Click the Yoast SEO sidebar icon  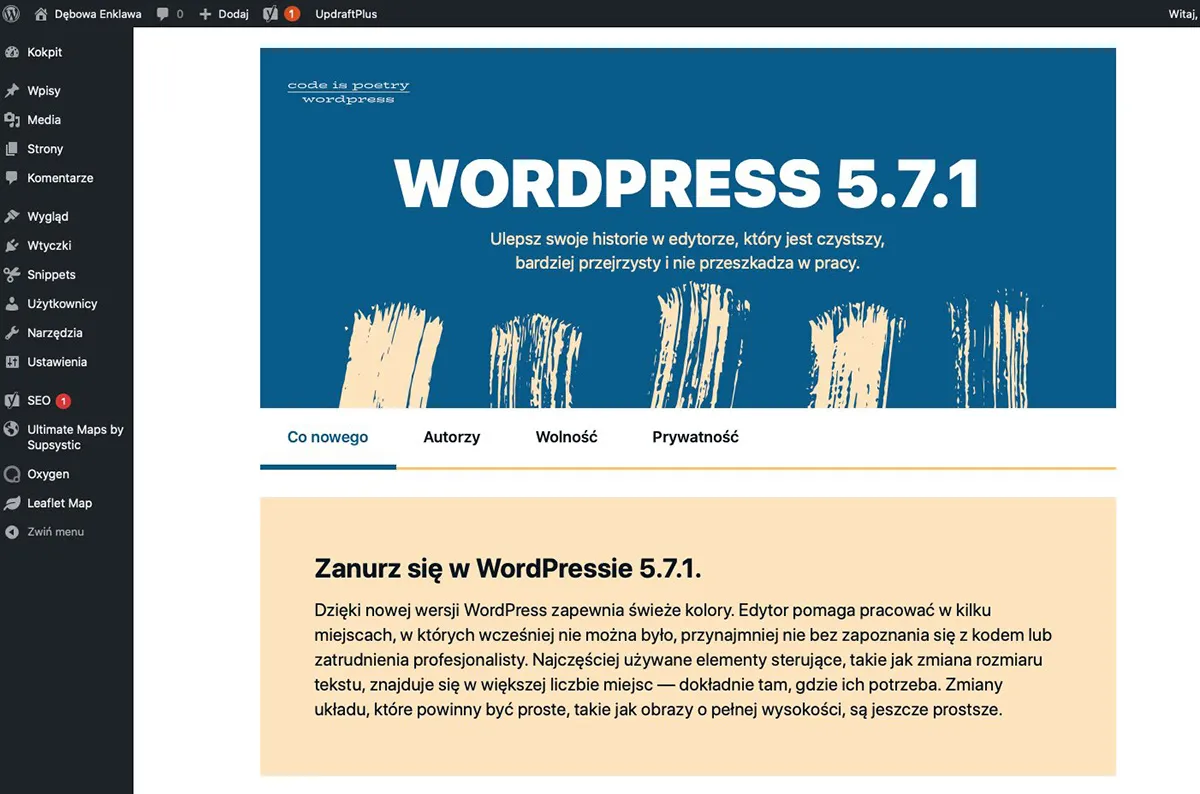[12, 400]
